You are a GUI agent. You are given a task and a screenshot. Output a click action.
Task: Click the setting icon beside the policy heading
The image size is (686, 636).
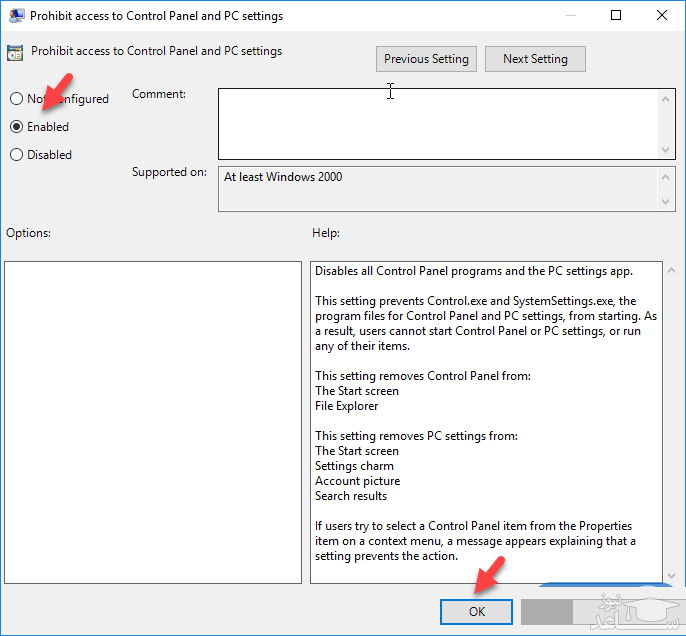16,52
